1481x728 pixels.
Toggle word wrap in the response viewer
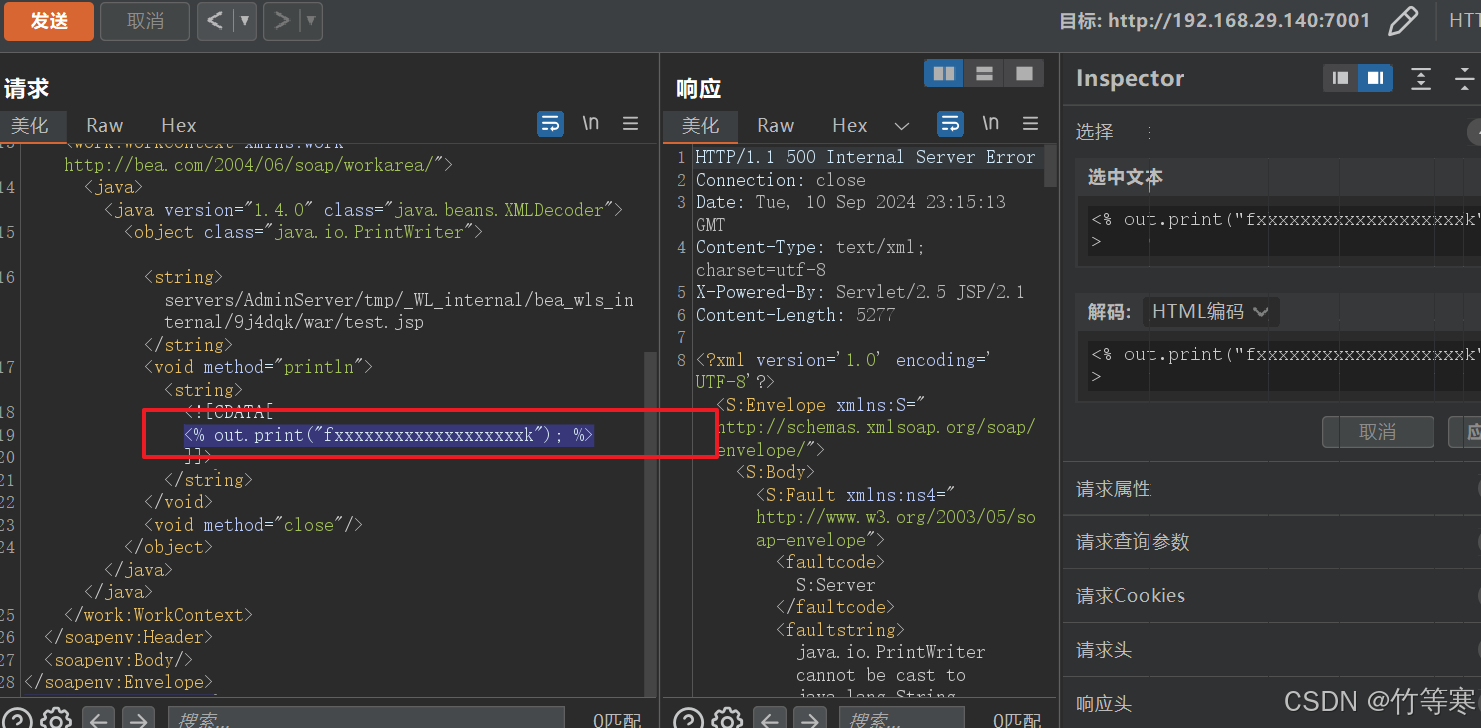(950, 123)
